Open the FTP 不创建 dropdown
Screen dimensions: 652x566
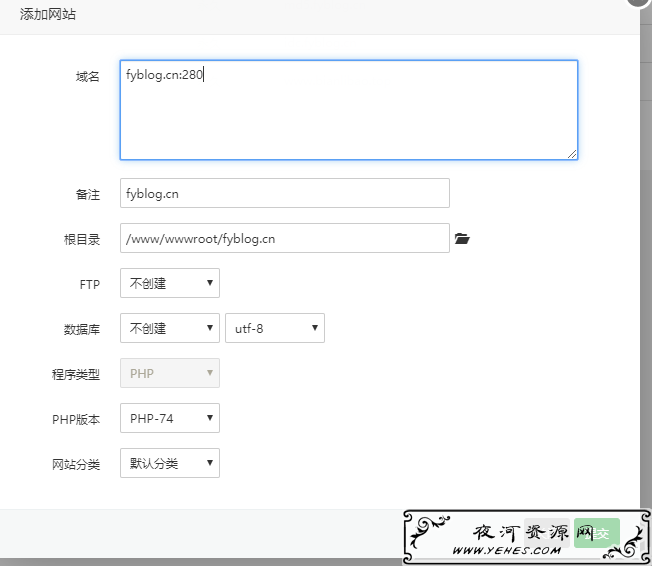[x=170, y=283]
